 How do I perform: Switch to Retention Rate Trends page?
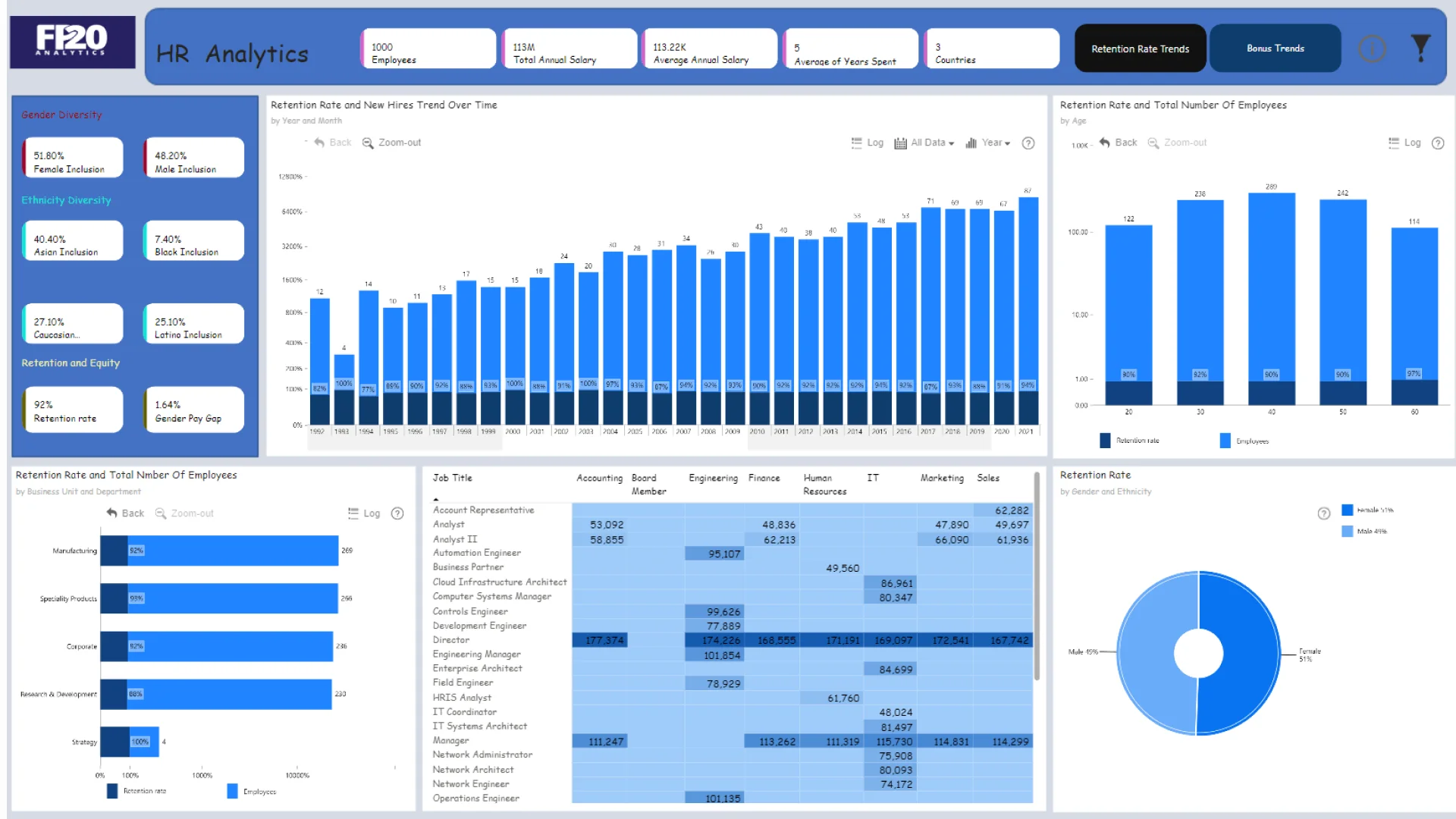click(x=1140, y=49)
